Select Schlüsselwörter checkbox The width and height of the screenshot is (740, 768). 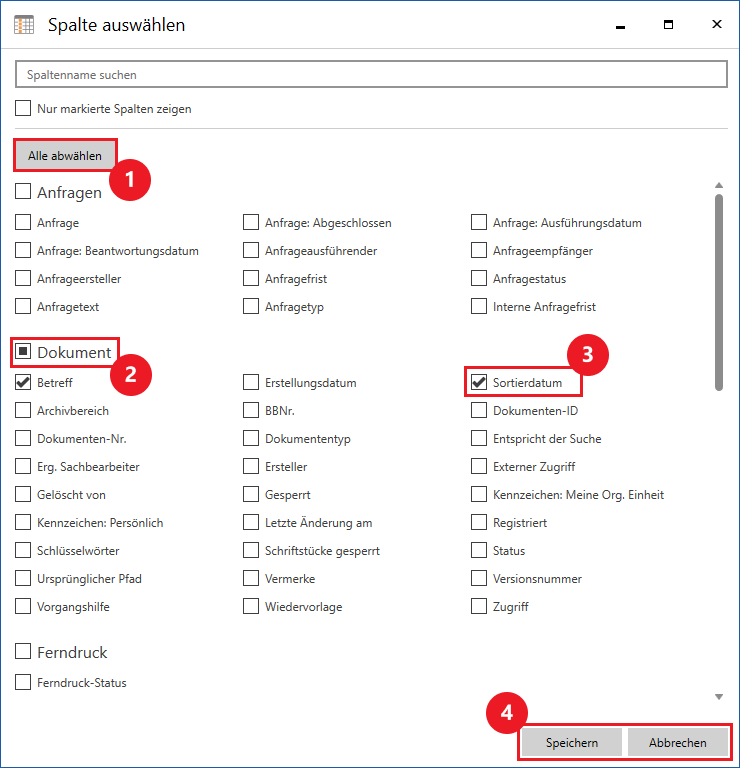coord(23,550)
